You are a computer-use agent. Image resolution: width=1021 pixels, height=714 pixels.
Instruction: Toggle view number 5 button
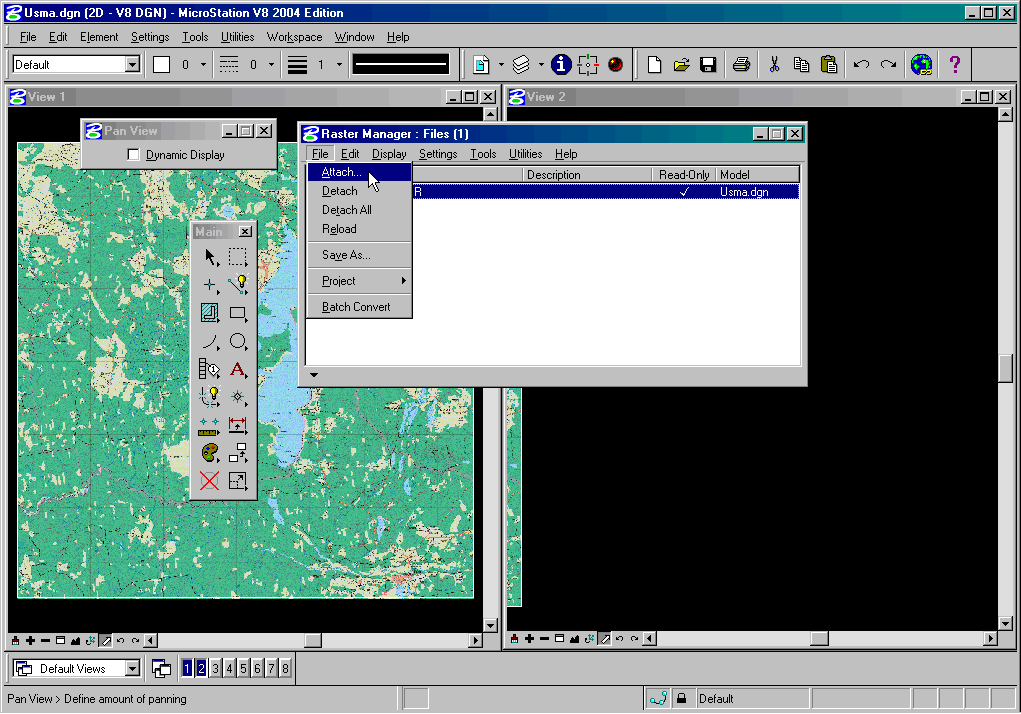pos(244,668)
